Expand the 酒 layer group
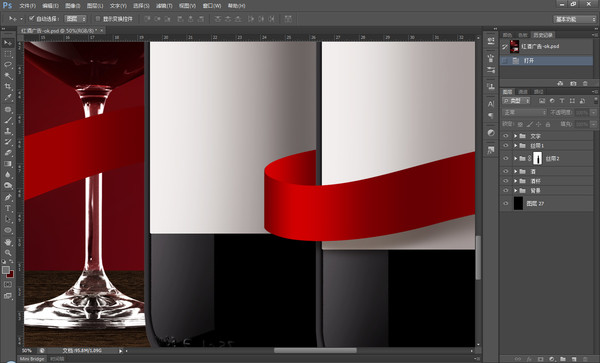This screenshot has width=600, height=363. 515,171
